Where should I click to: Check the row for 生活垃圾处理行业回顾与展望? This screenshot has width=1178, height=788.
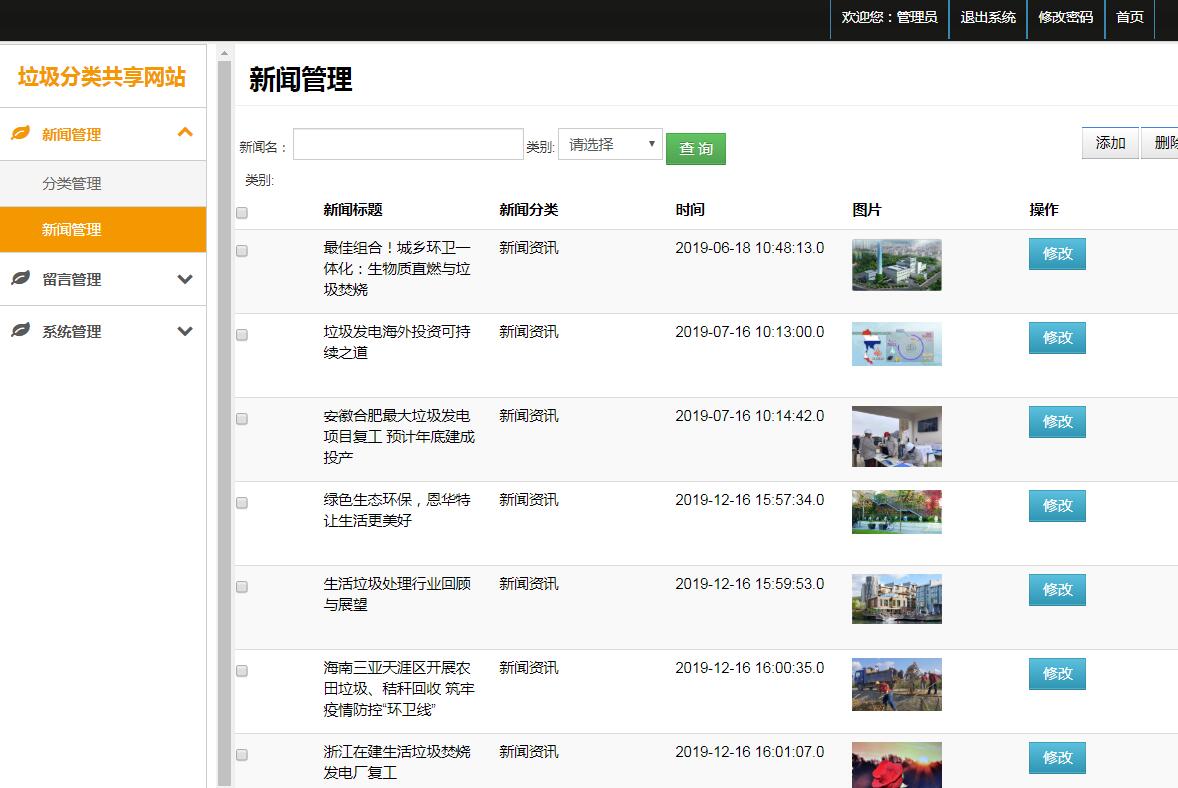tap(242, 587)
